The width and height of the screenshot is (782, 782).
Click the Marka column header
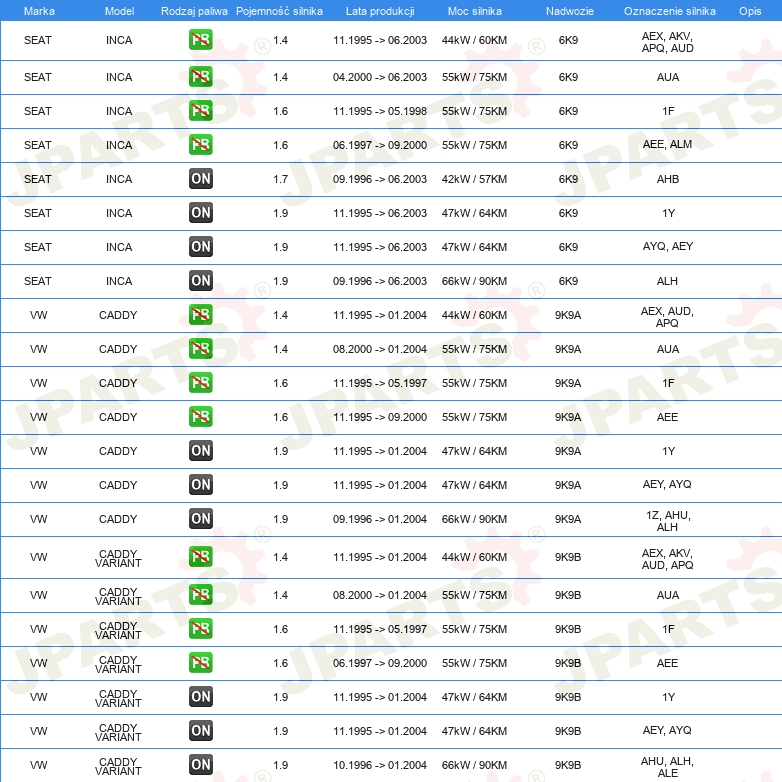(x=39, y=11)
